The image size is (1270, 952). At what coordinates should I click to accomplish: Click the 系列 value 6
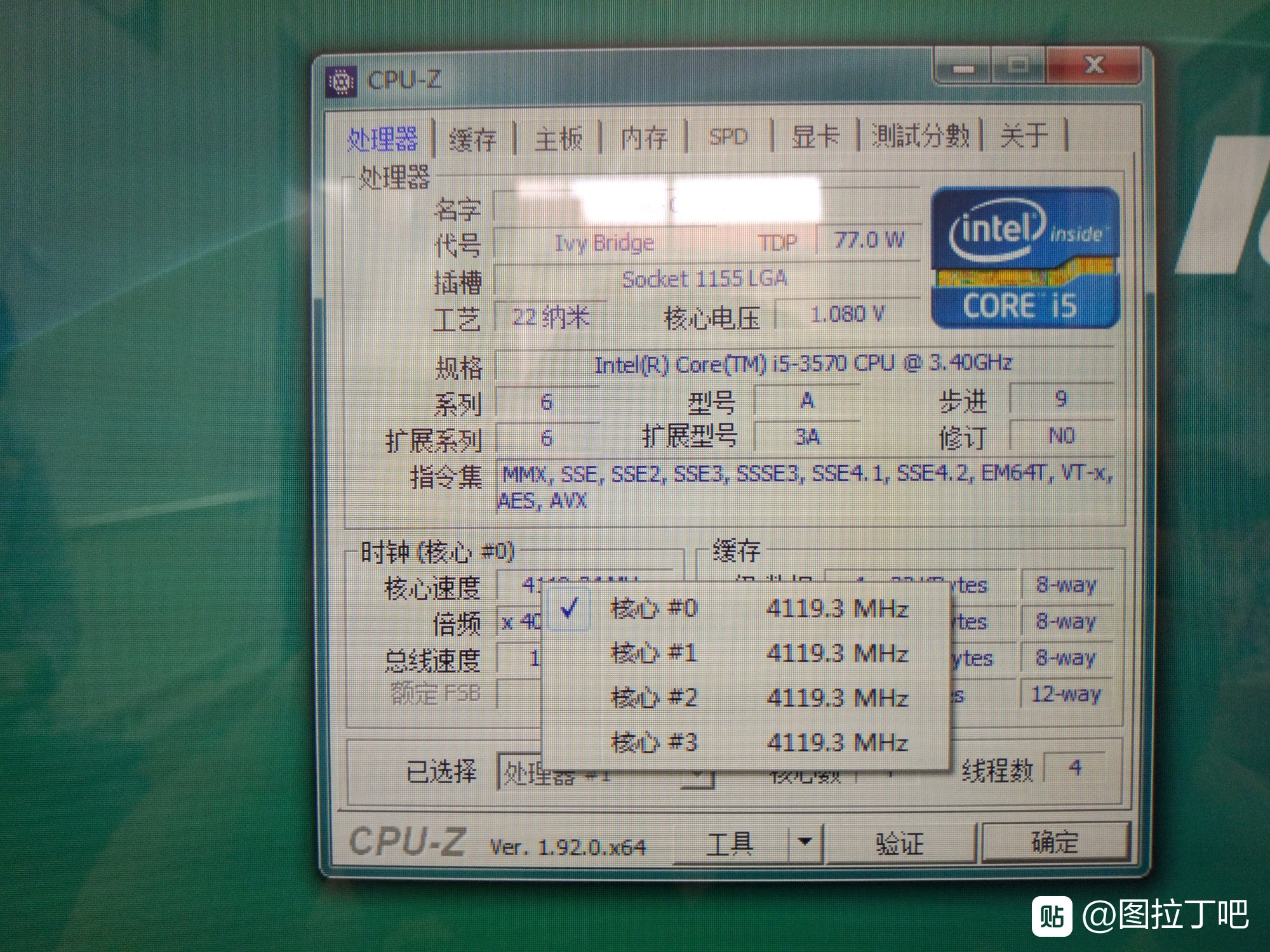coord(547,402)
